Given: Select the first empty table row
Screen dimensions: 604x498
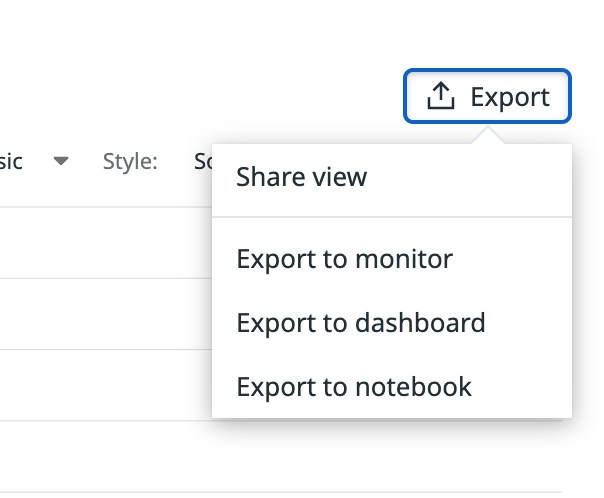Looking at the screenshot, I should [x=106, y=243].
